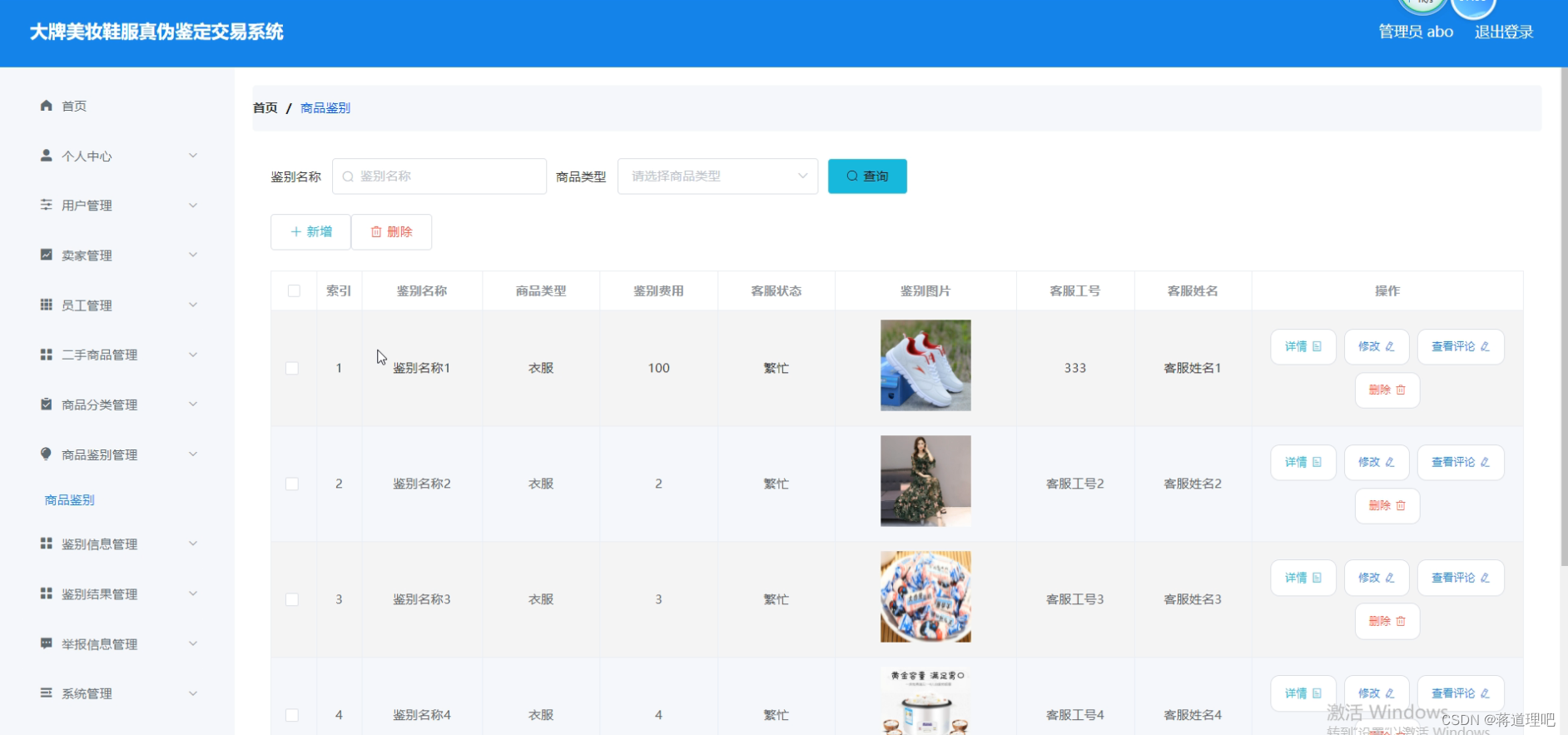Click into the 鉴别名称 search input
This screenshot has width=1568, height=735.
[439, 176]
